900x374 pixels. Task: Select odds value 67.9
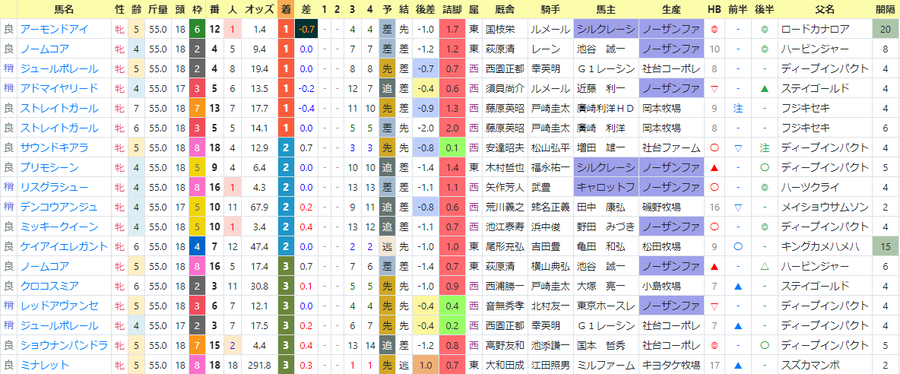tap(259, 207)
